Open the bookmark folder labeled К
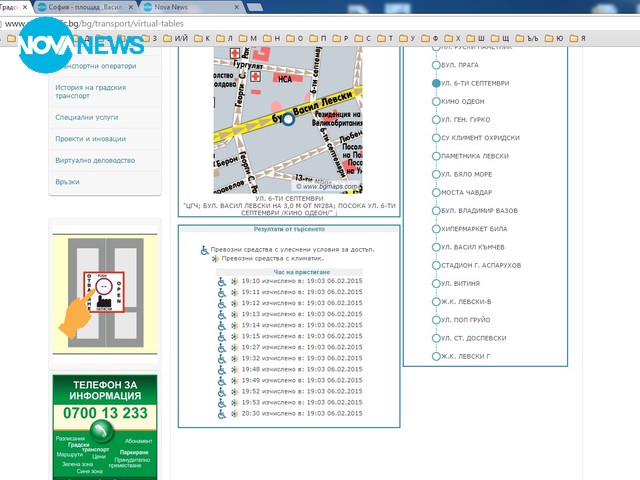Viewport: 640px width, 480px height. click(205, 38)
